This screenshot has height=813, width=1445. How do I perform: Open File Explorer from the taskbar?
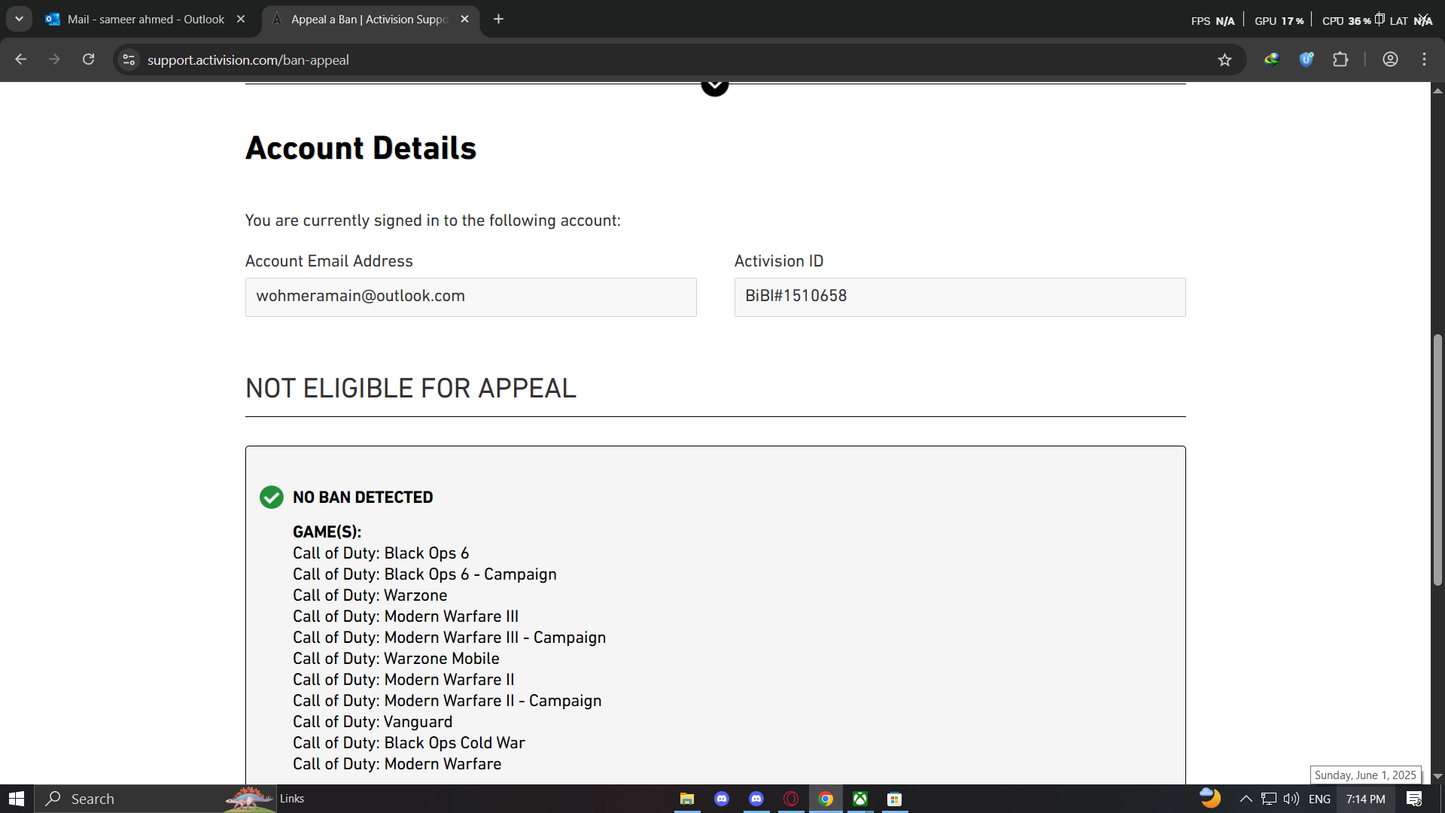point(687,799)
